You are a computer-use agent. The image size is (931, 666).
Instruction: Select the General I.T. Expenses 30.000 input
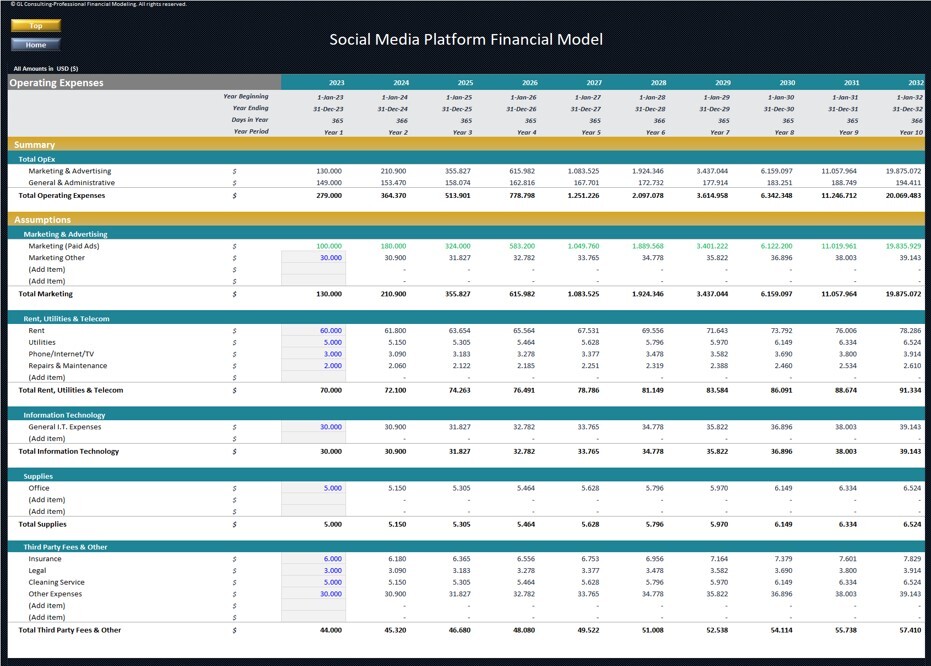pos(313,427)
